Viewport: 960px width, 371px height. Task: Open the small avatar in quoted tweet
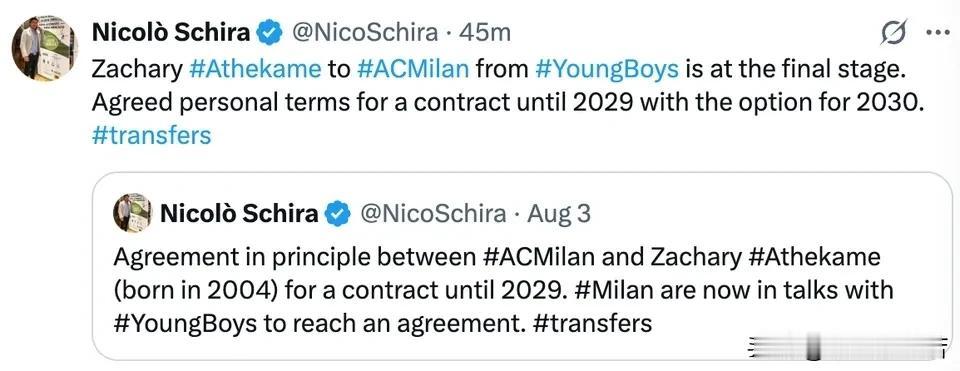[132, 212]
